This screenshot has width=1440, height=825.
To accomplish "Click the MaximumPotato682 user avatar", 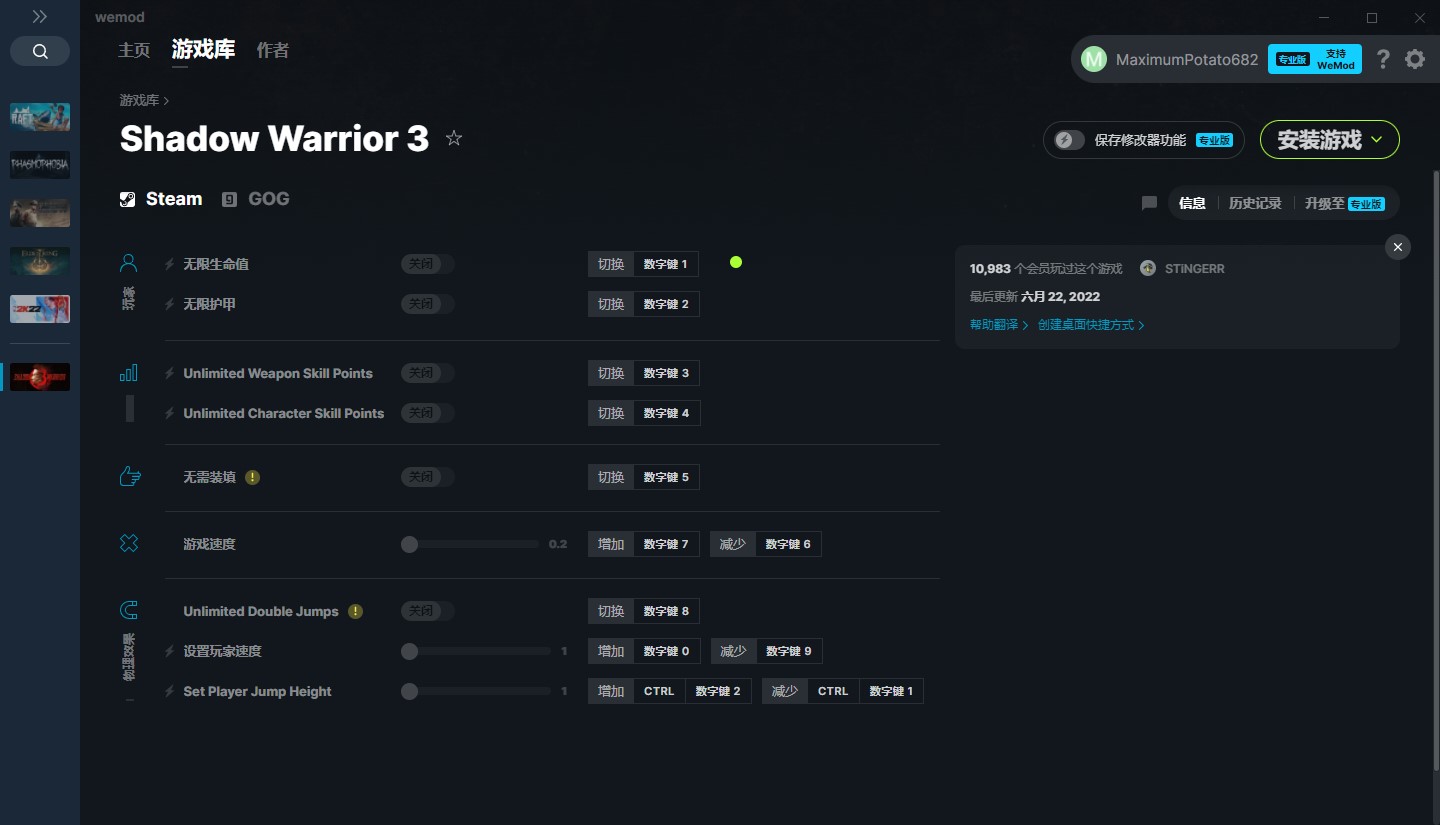I will [x=1095, y=59].
